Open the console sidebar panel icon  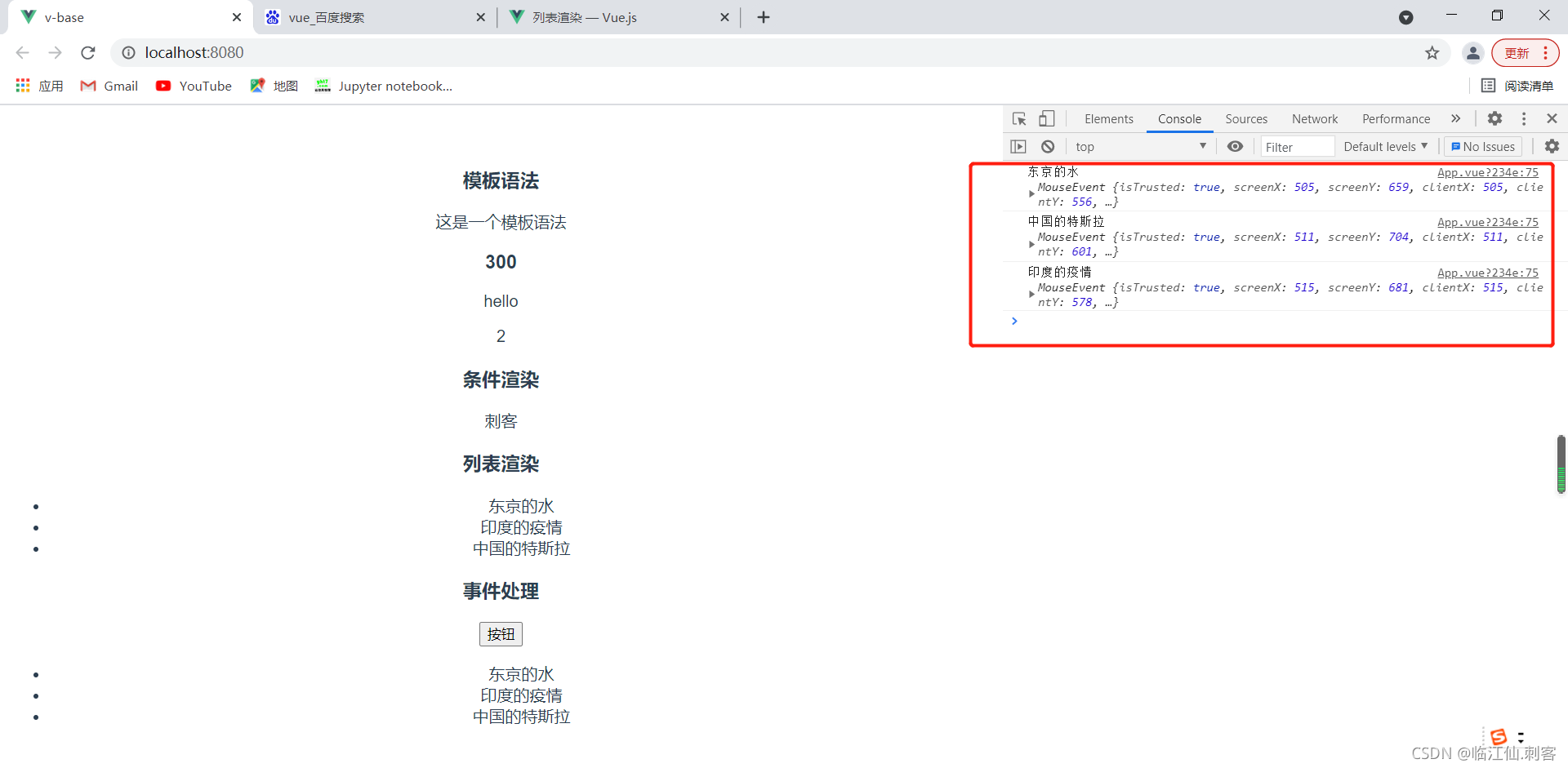(1018, 146)
